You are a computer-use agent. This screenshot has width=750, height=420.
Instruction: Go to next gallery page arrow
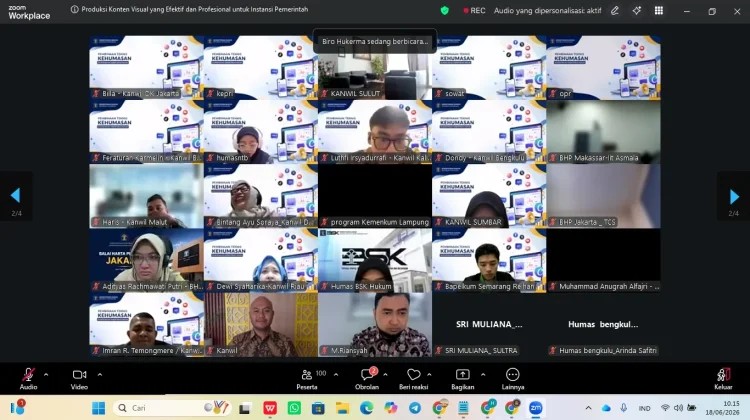click(734, 196)
